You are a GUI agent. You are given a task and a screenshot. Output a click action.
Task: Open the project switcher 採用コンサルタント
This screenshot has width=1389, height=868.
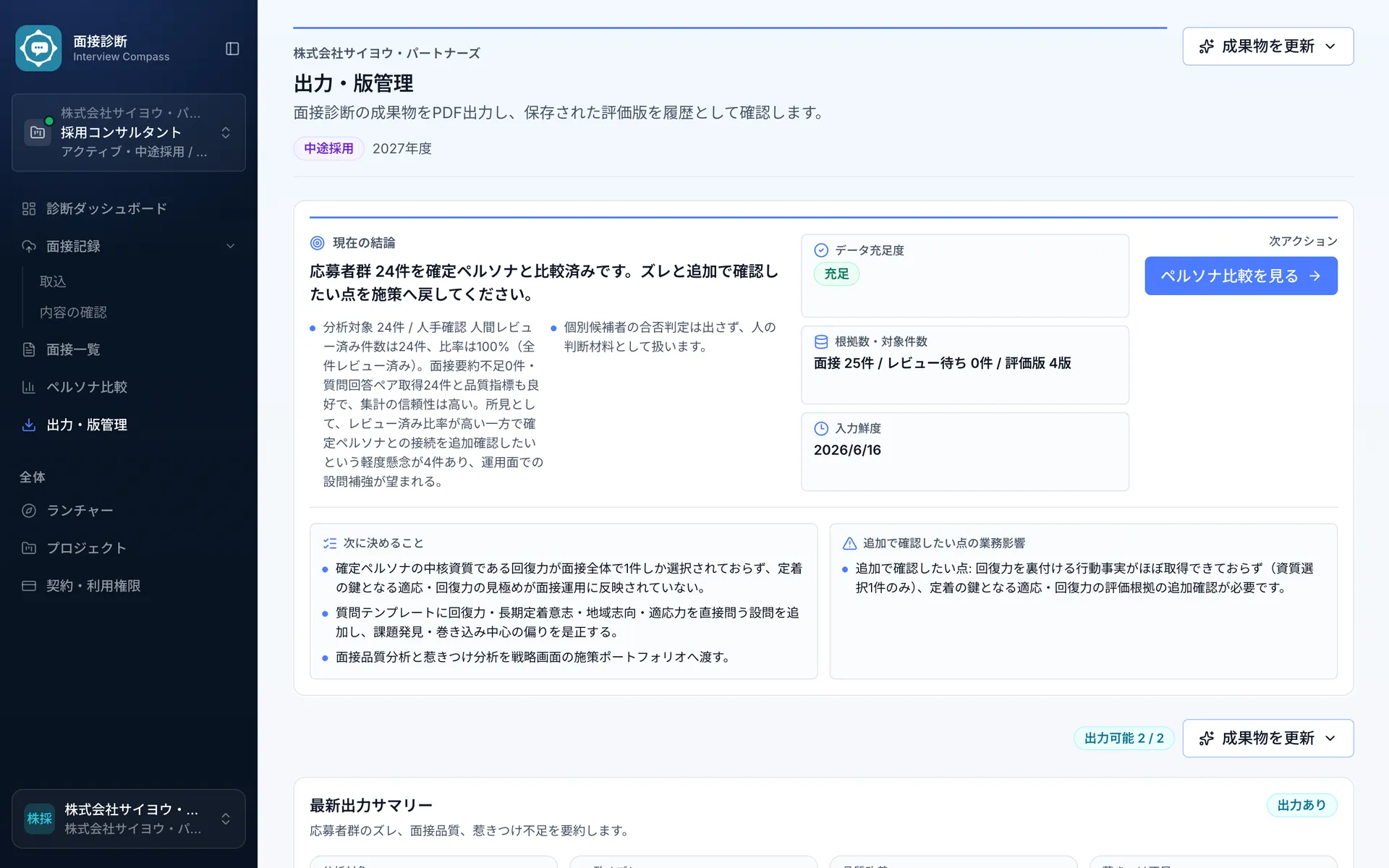129,132
